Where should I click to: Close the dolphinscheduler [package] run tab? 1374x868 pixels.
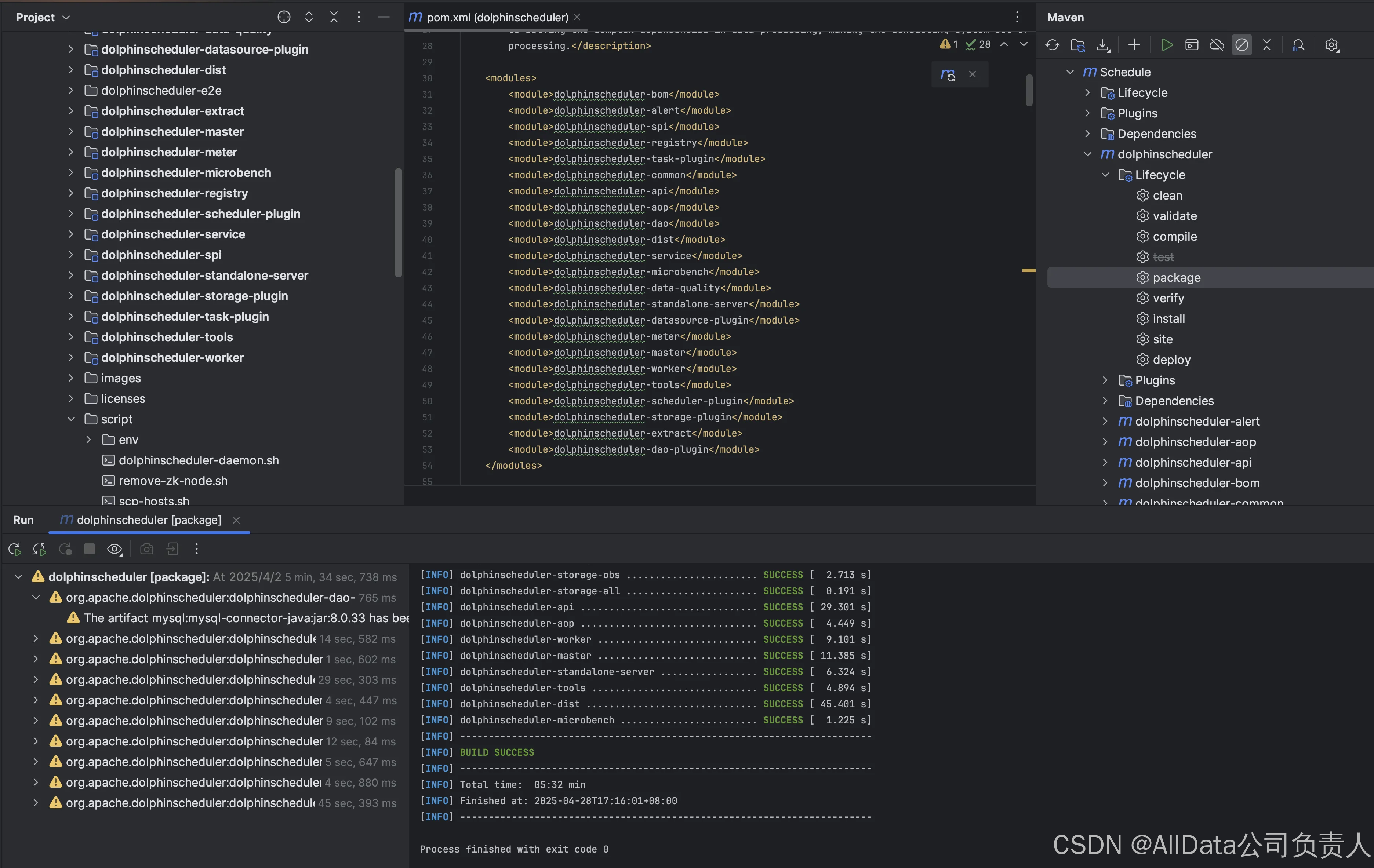[x=236, y=520]
